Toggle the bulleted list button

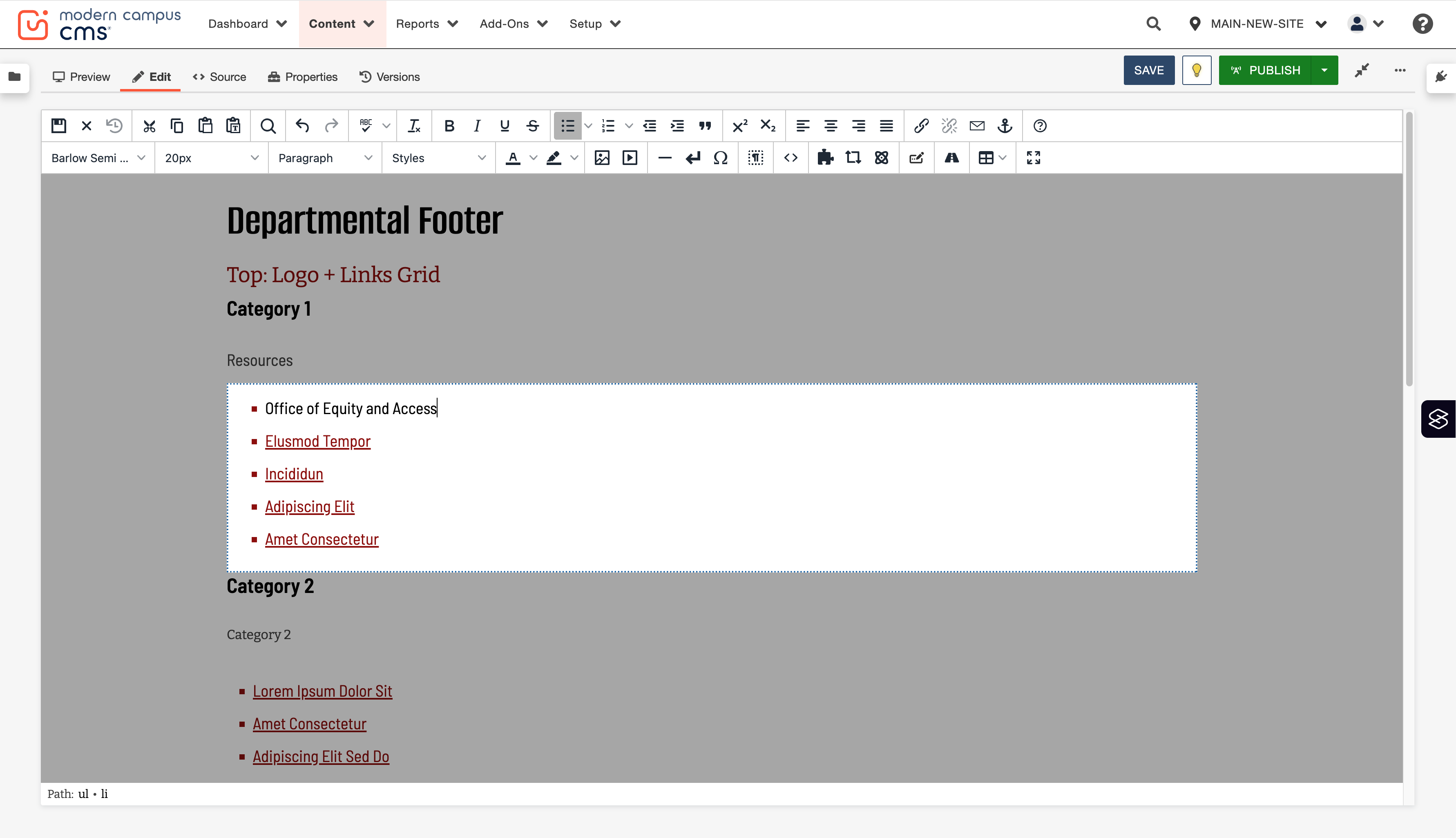tap(568, 125)
